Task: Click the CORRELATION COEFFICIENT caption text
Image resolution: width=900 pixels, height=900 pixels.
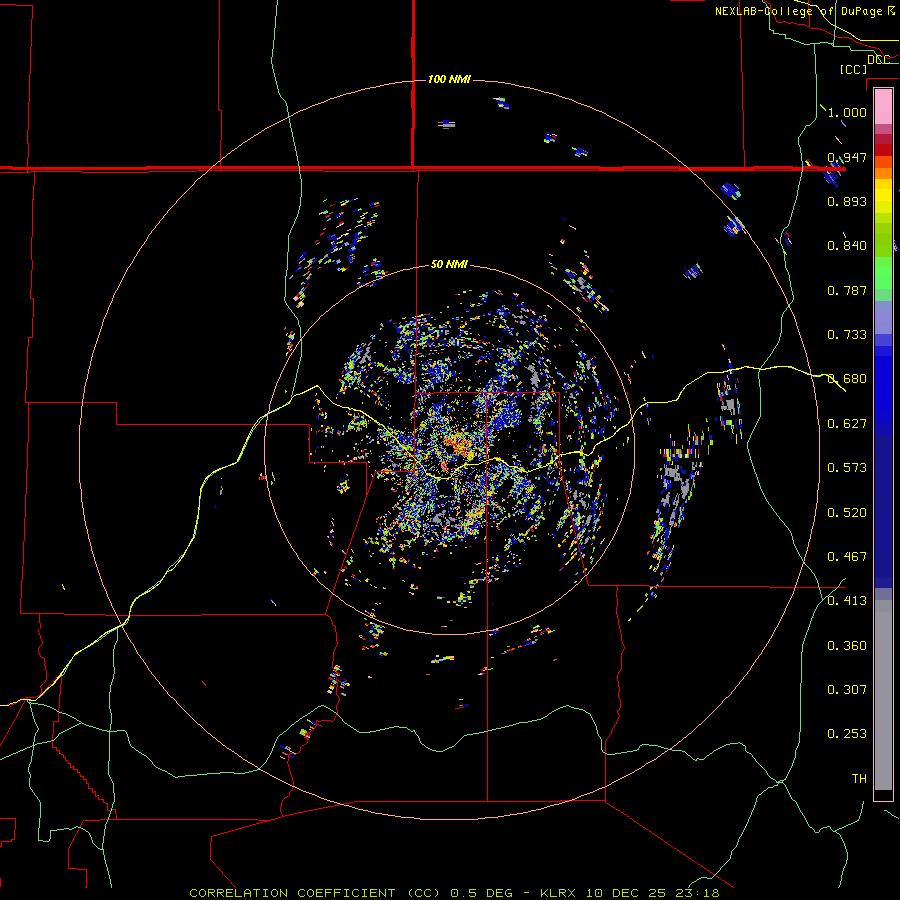Action: click(292, 893)
